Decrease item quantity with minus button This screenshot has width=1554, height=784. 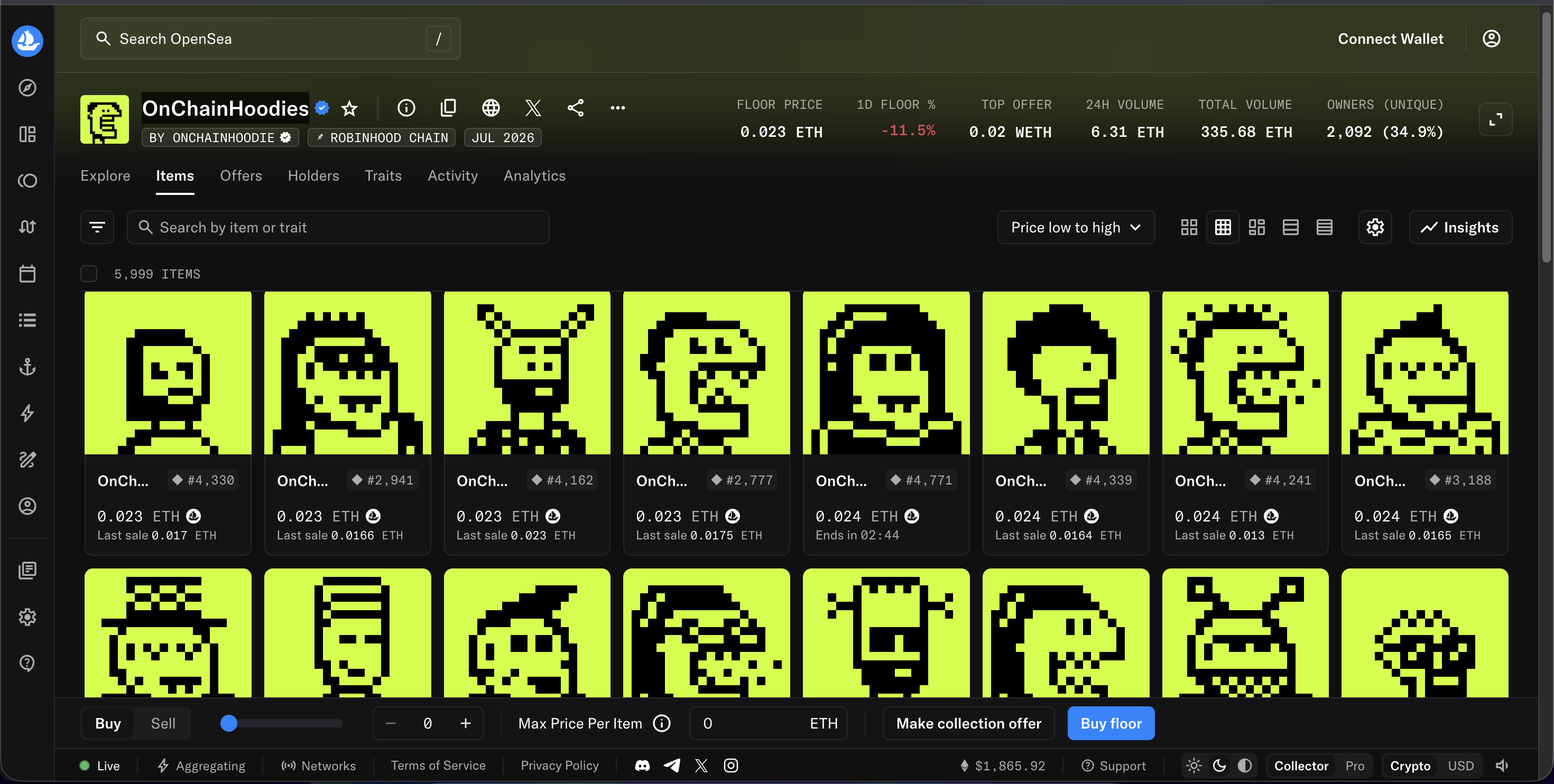(390, 723)
